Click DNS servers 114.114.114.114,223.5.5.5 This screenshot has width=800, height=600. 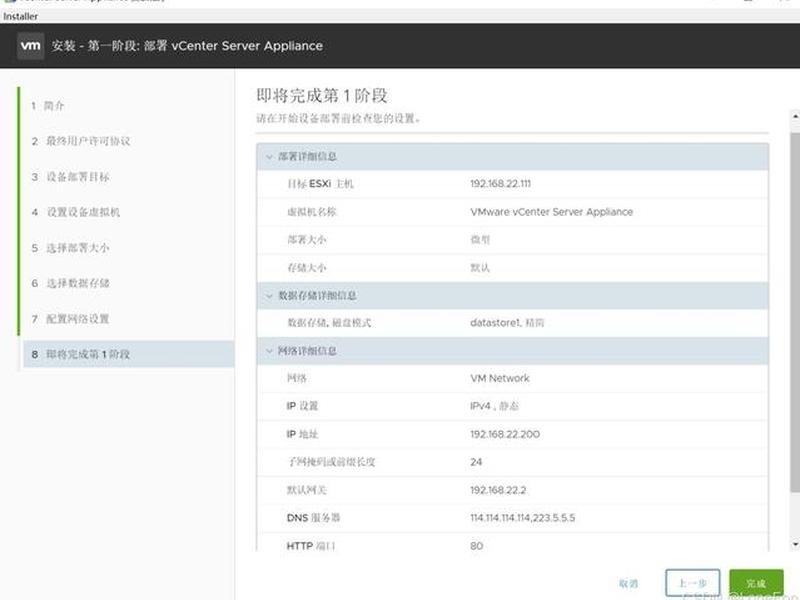click(522, 518)
